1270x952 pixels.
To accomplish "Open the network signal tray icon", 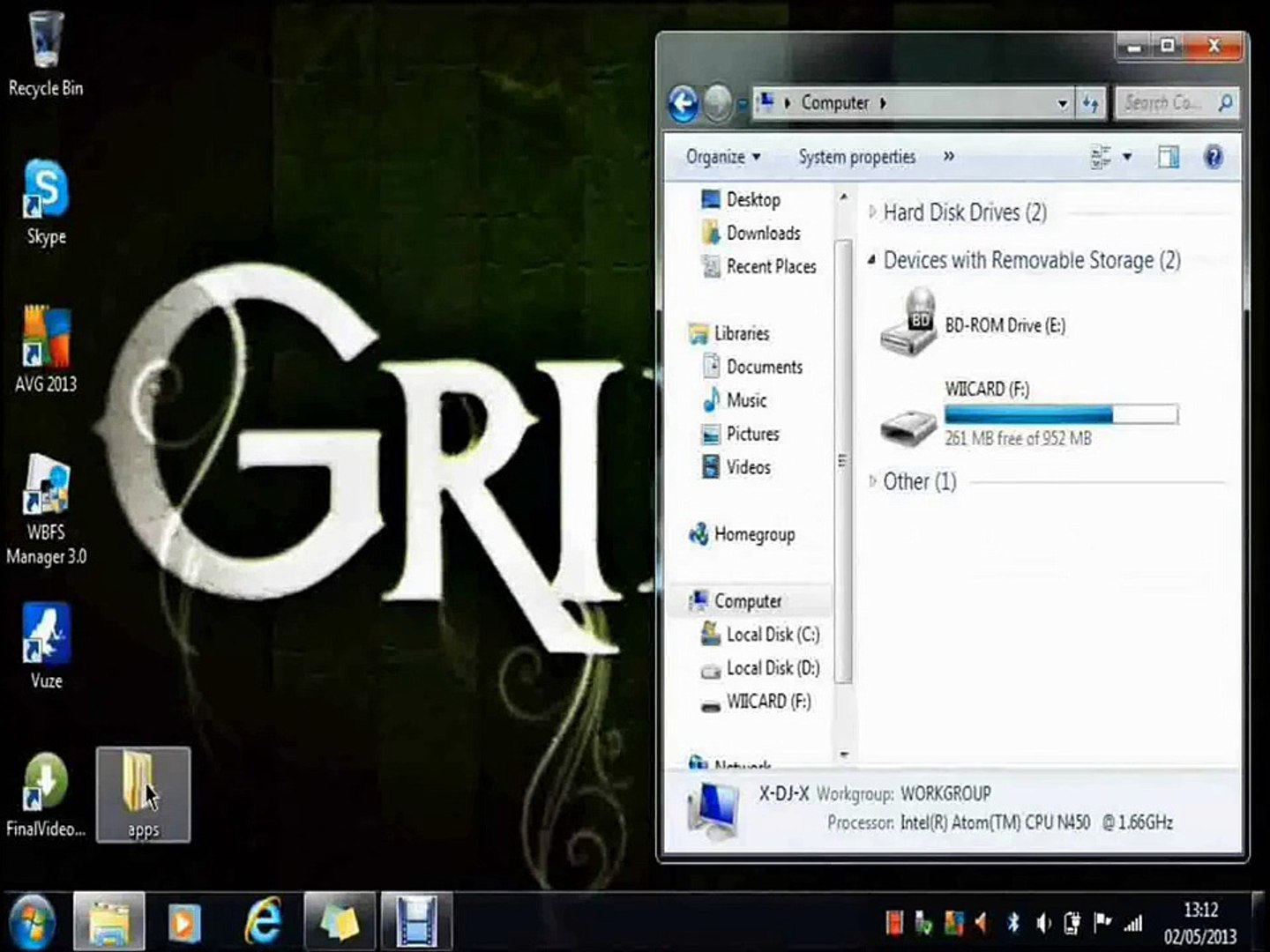I will (x=1133, y=923).
